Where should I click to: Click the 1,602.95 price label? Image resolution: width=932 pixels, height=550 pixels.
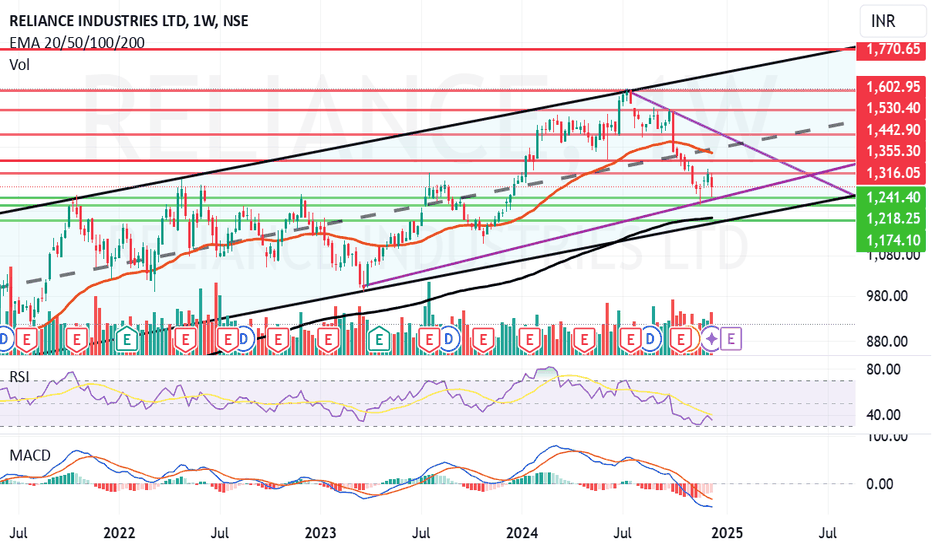891,87
